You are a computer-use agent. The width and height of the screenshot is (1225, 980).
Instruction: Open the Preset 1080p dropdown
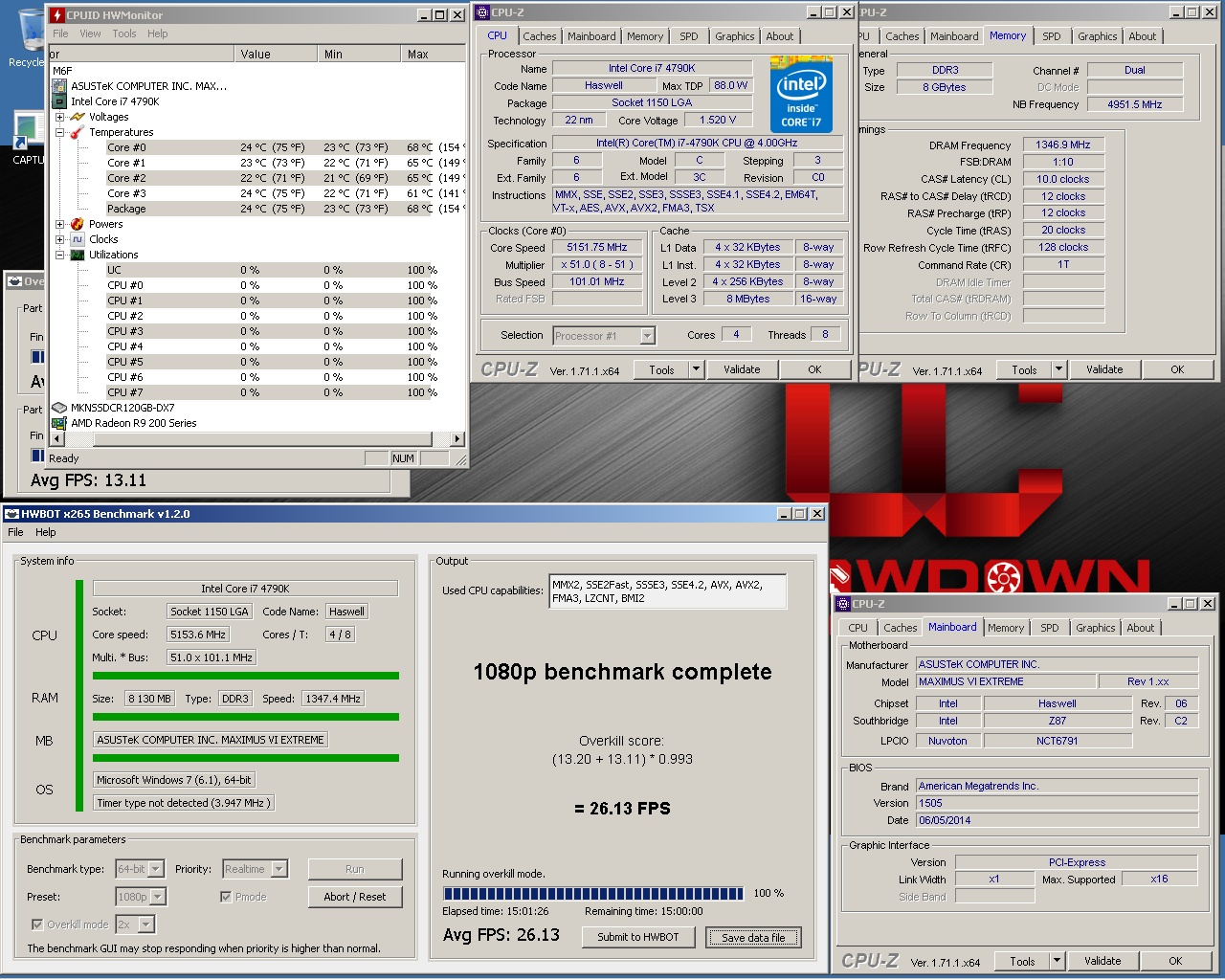(158, 897)
